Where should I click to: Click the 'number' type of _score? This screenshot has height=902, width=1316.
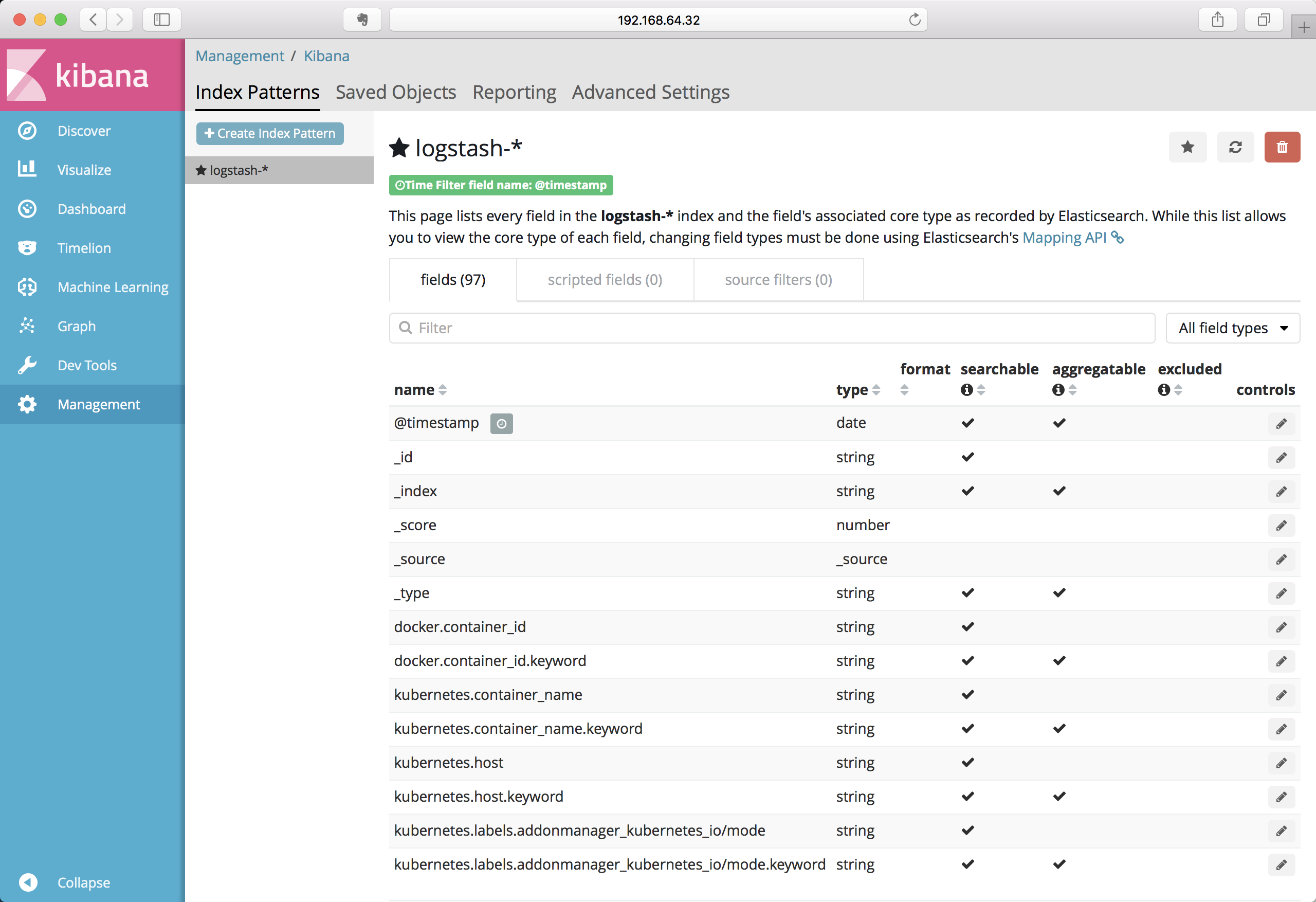pyautogui.click(x=863, y=525)
